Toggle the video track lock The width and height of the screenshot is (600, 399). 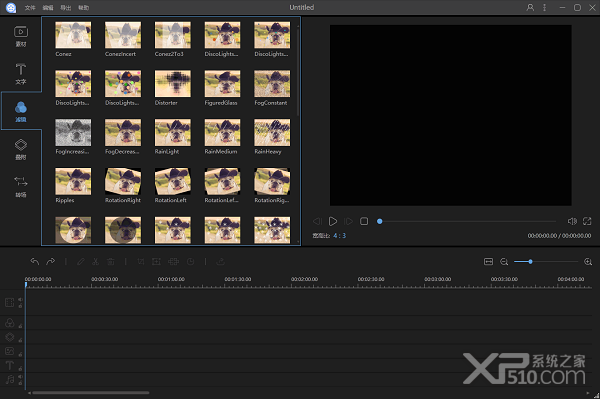point(20,306)
